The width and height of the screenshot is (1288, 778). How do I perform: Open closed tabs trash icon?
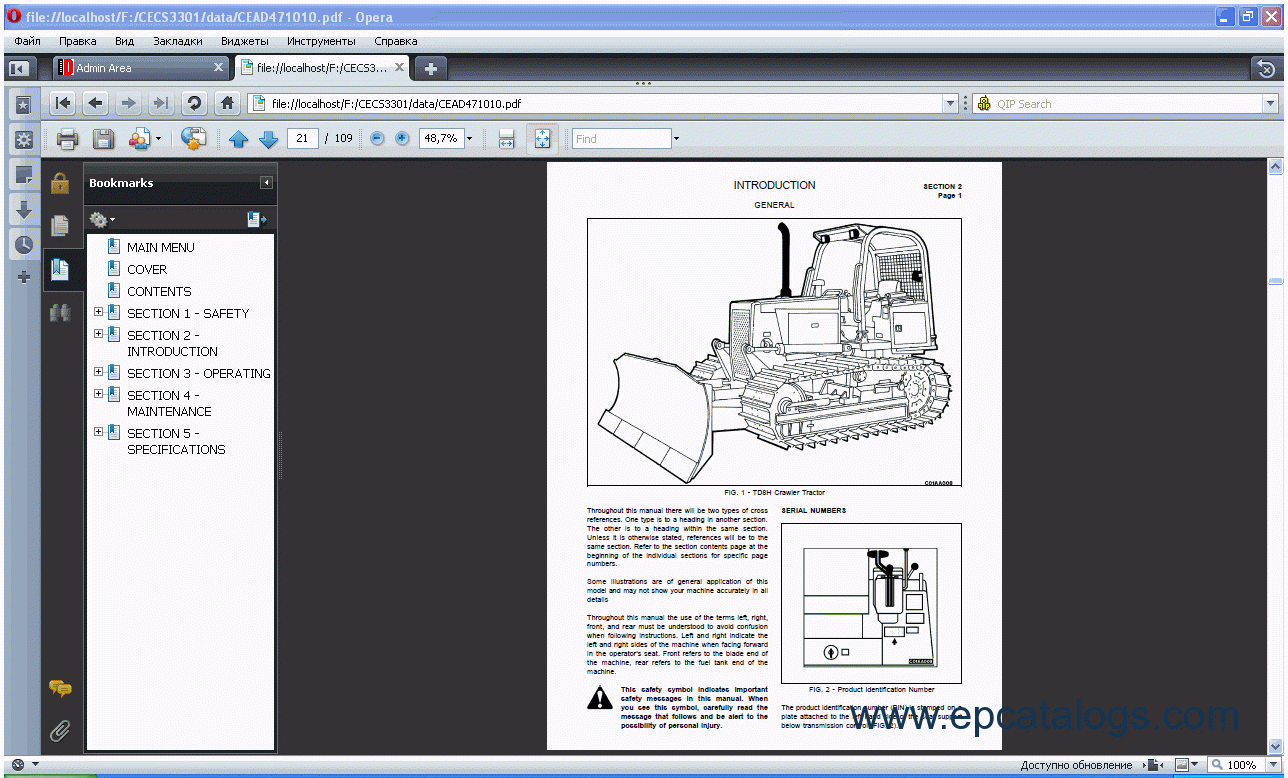pos(1266,68)
